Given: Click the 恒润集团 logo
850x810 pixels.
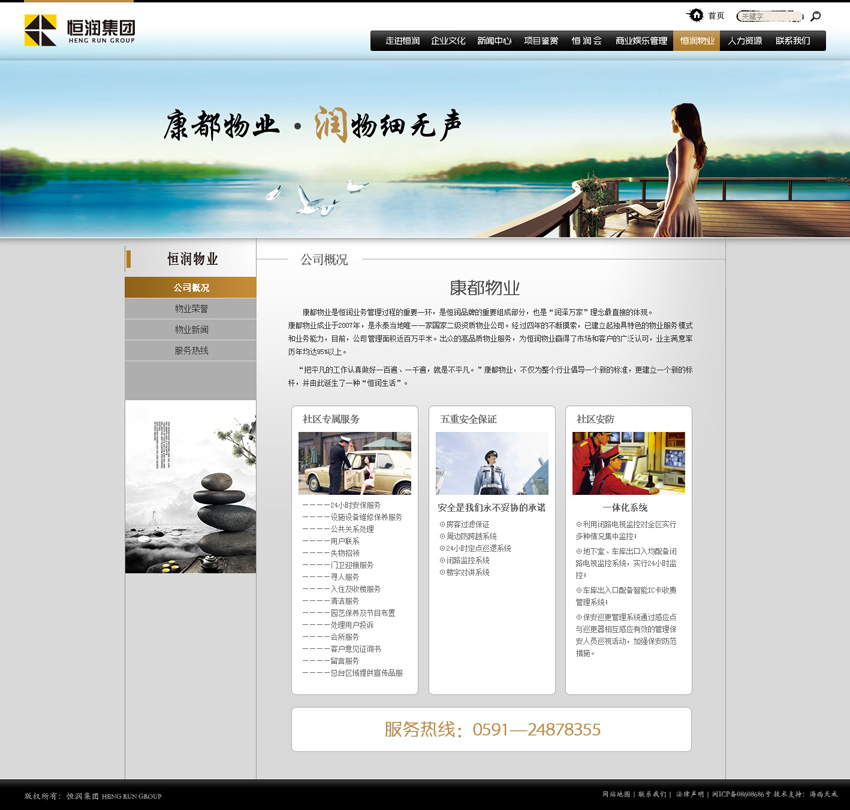Looking at the screenshot, I should coord(80,30).
